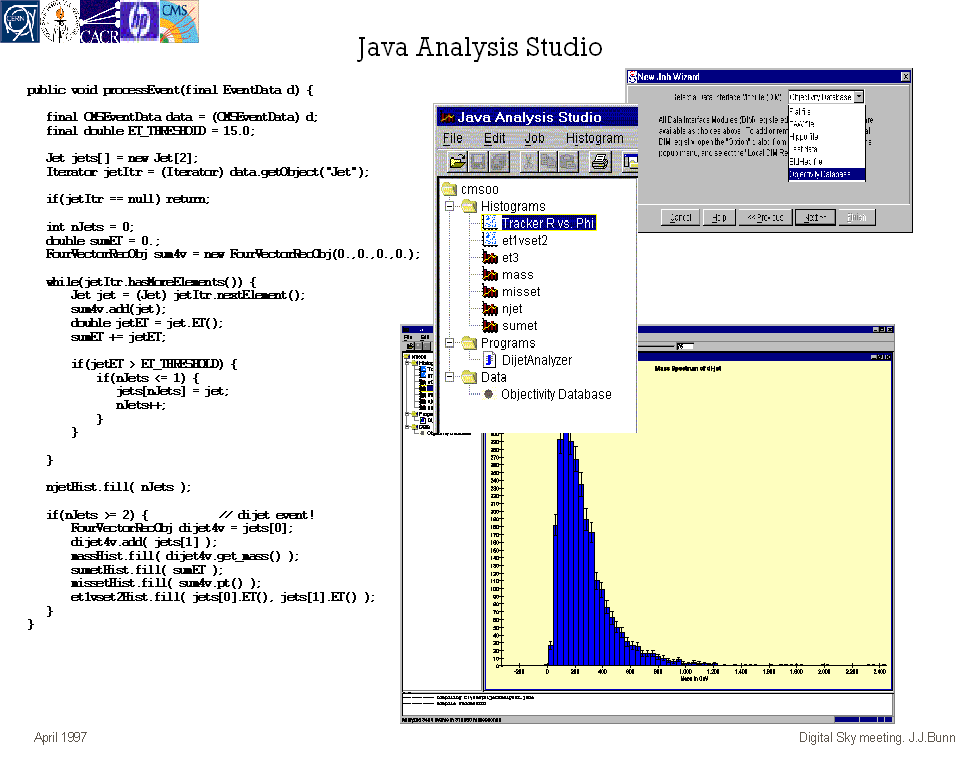Click Cancel in the New Job Wizard
Image resolution: width=960 pixels, height=768 pixels.
(x=680, y=217)
